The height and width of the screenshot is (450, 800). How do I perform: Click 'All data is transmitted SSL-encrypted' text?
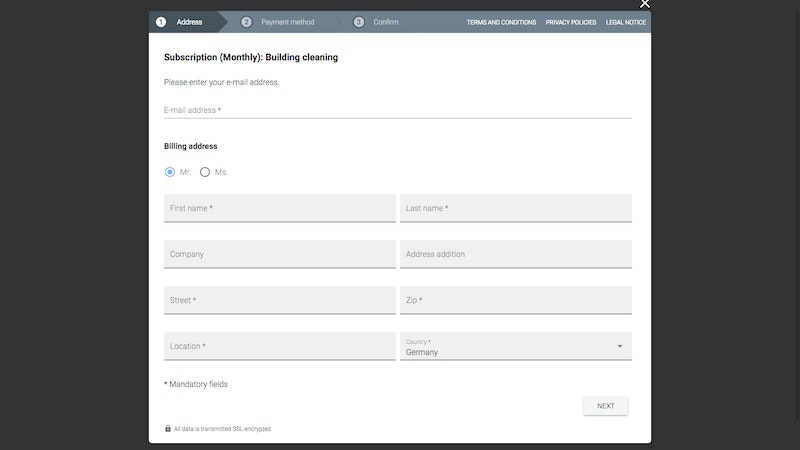point(222,429)
